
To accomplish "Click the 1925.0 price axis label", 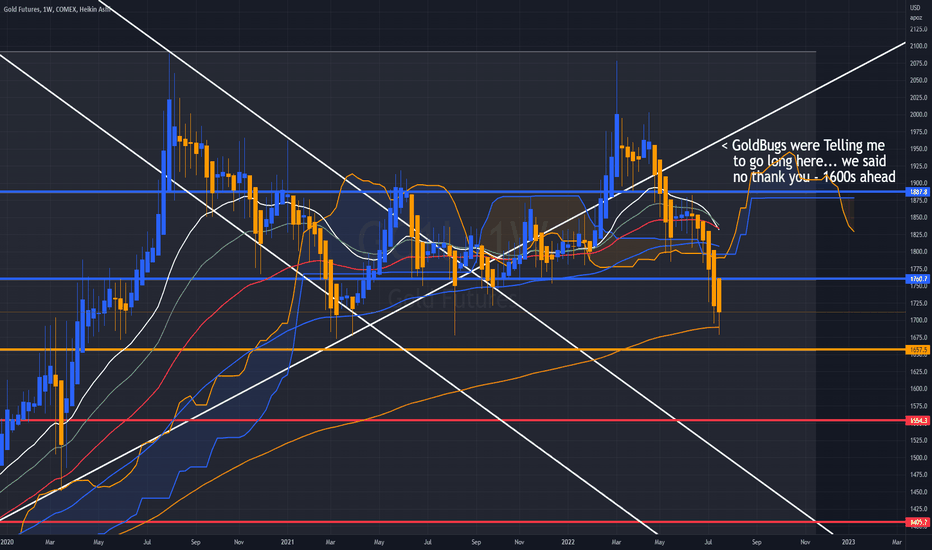I will click(918, 166).
